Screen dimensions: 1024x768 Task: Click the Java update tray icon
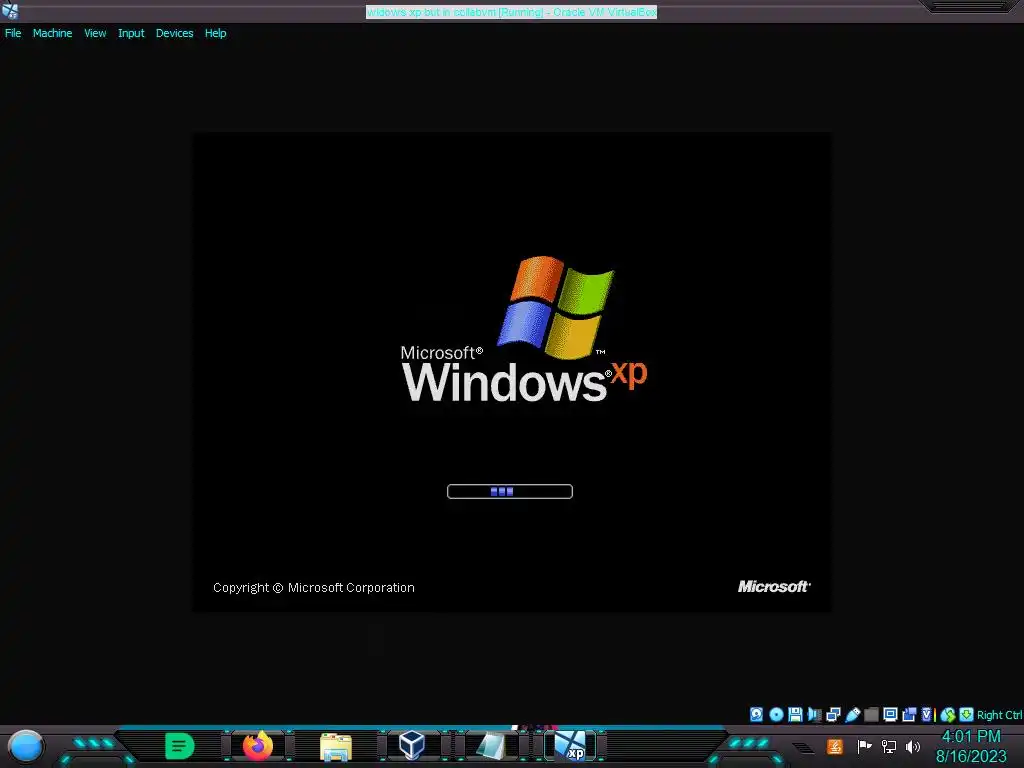[x=835, y=746]
